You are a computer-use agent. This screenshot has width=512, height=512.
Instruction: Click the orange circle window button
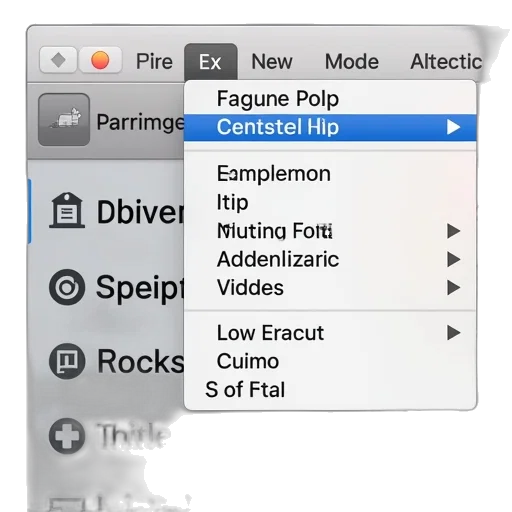[100, 60]
